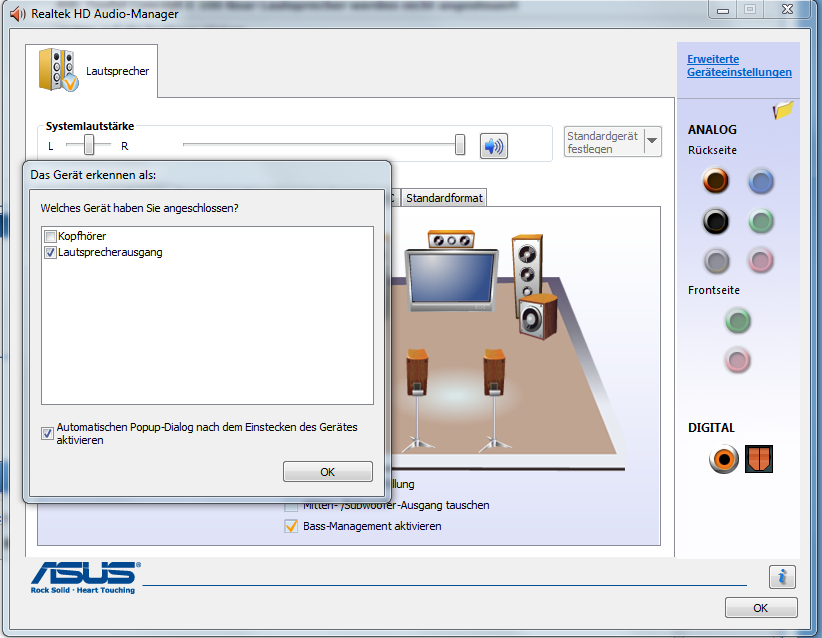Image resolution: width=822 pixels, height=638 pixels.
Task: Select the Lautsprecher device tab
Action: pyautogui.click(x=92, y=71)
